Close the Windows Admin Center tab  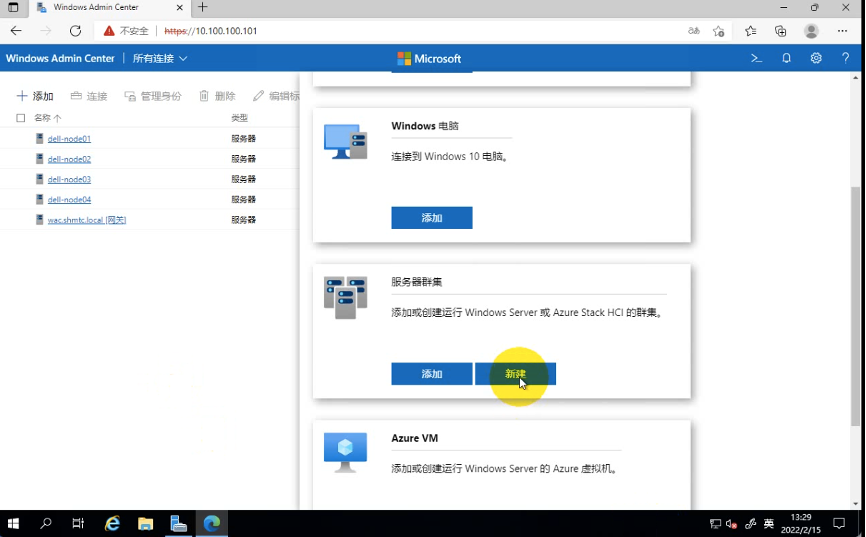click(x=179, y=8)
